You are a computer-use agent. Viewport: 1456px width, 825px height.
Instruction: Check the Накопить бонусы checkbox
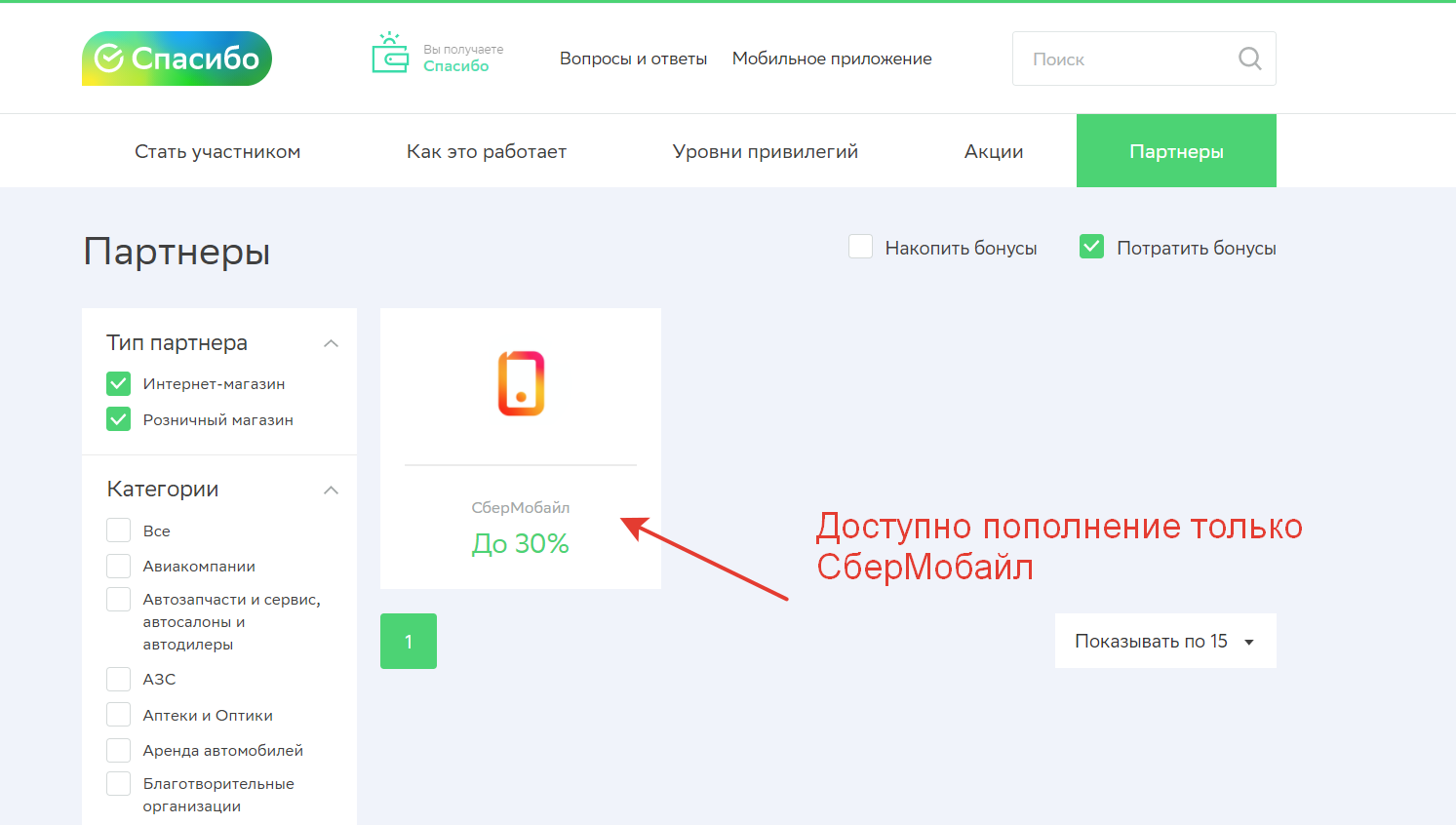[x=860, y=247]
